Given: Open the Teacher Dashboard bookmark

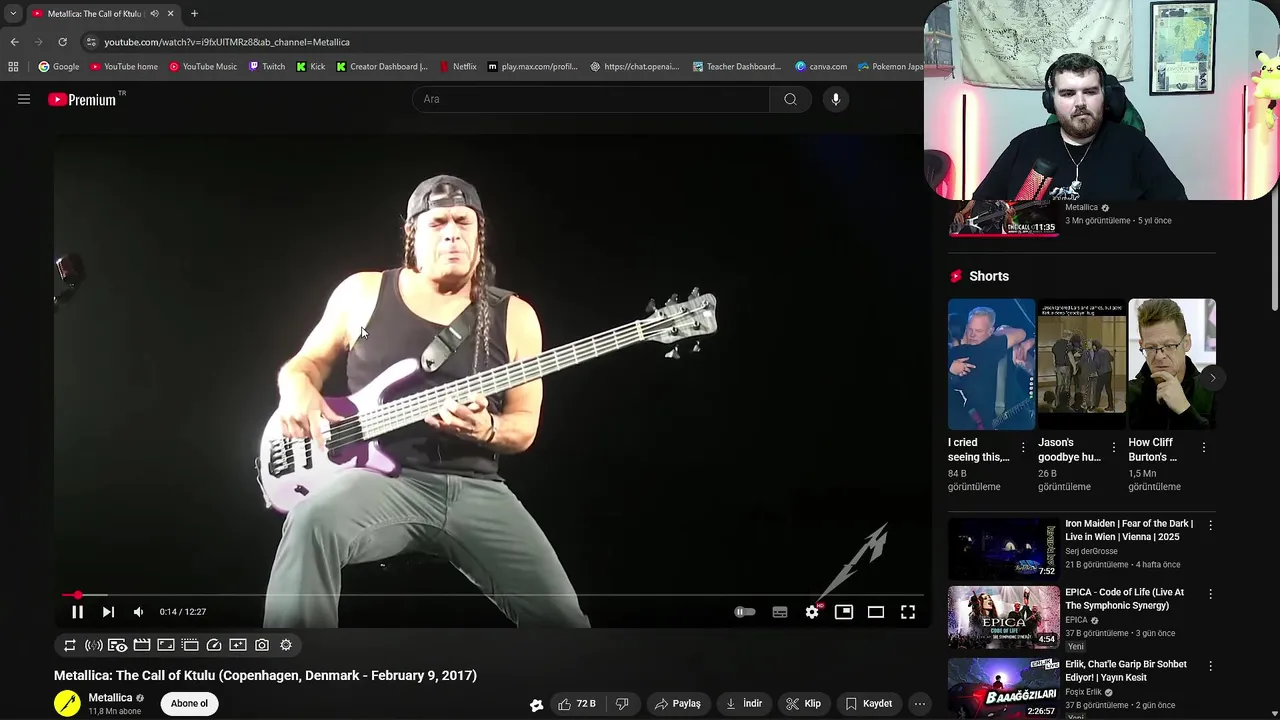Looking at the screenshot, I should point(736,67).
